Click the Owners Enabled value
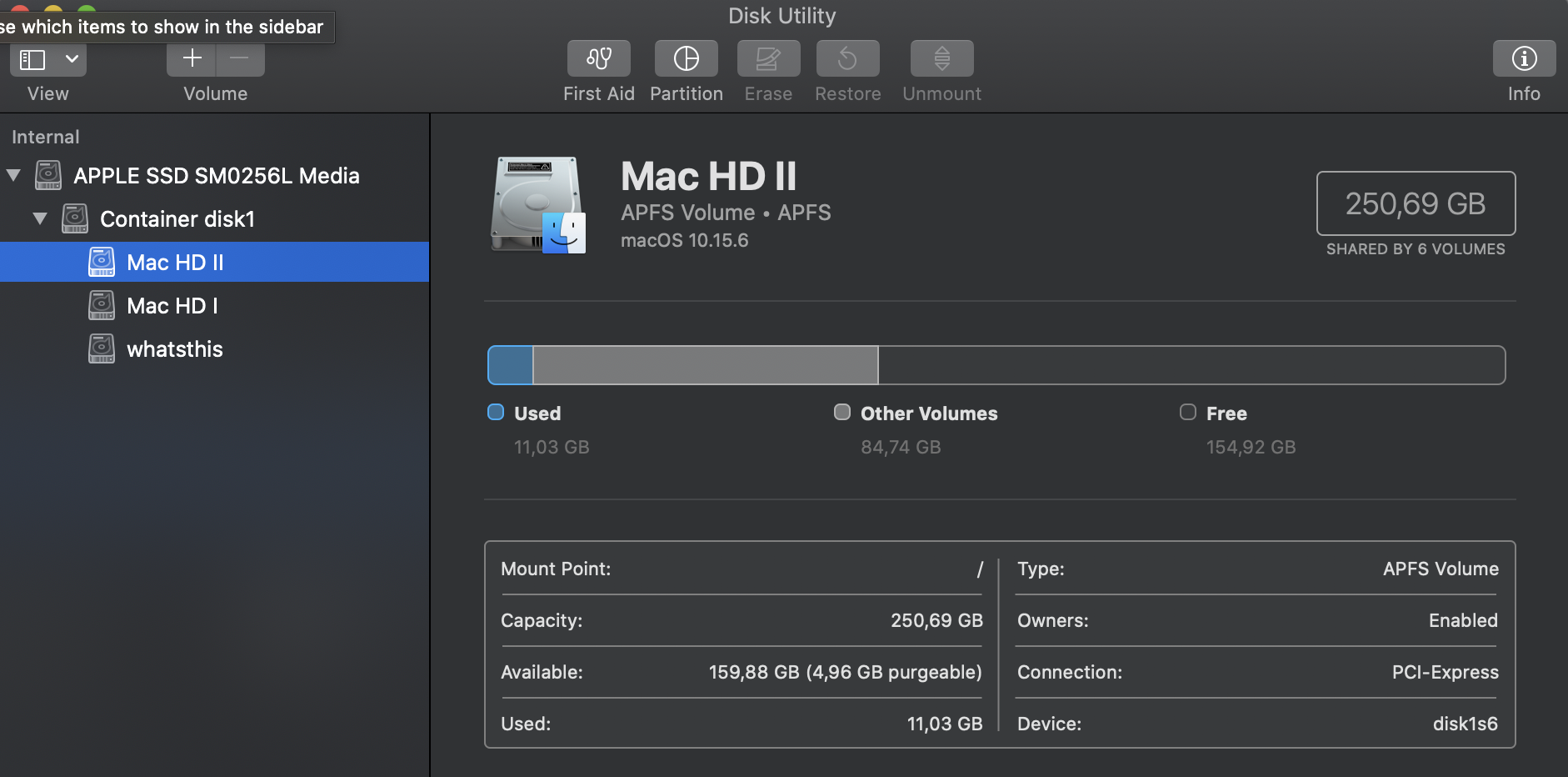1568x777 pixels. tap(1463, 620)
